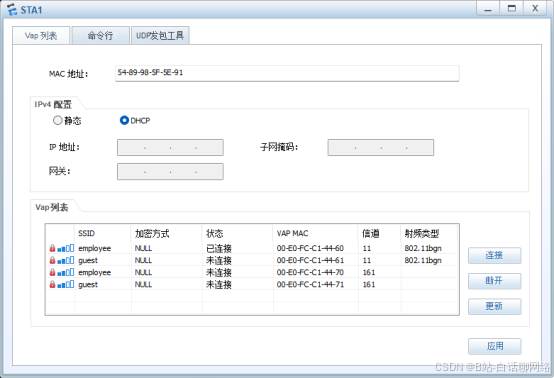Click NULL encryption in connected employee row
Image resolution: width=554 pixels, height=378 pixels.
pos(143,248)
